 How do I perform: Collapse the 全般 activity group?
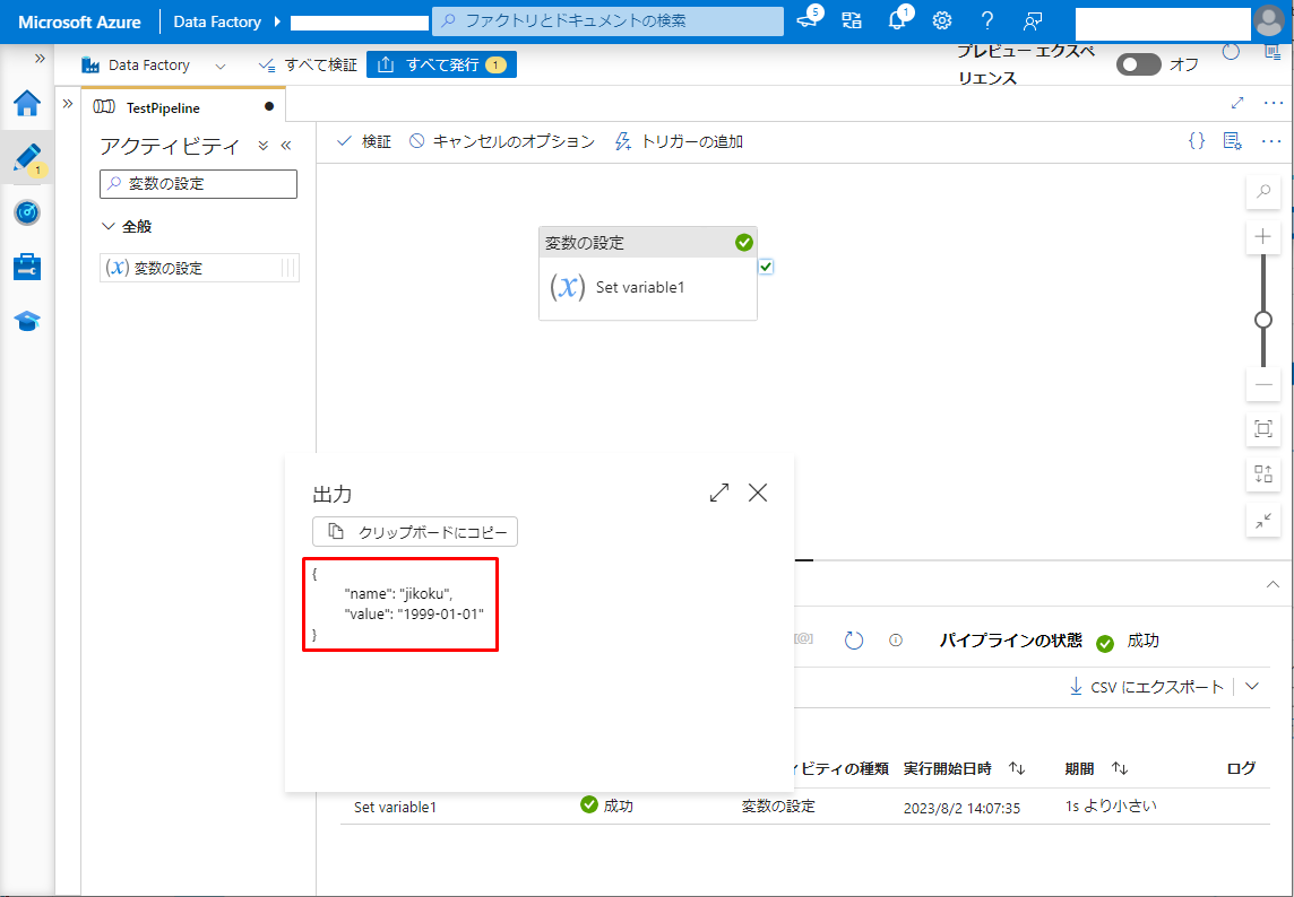point(109,227)
